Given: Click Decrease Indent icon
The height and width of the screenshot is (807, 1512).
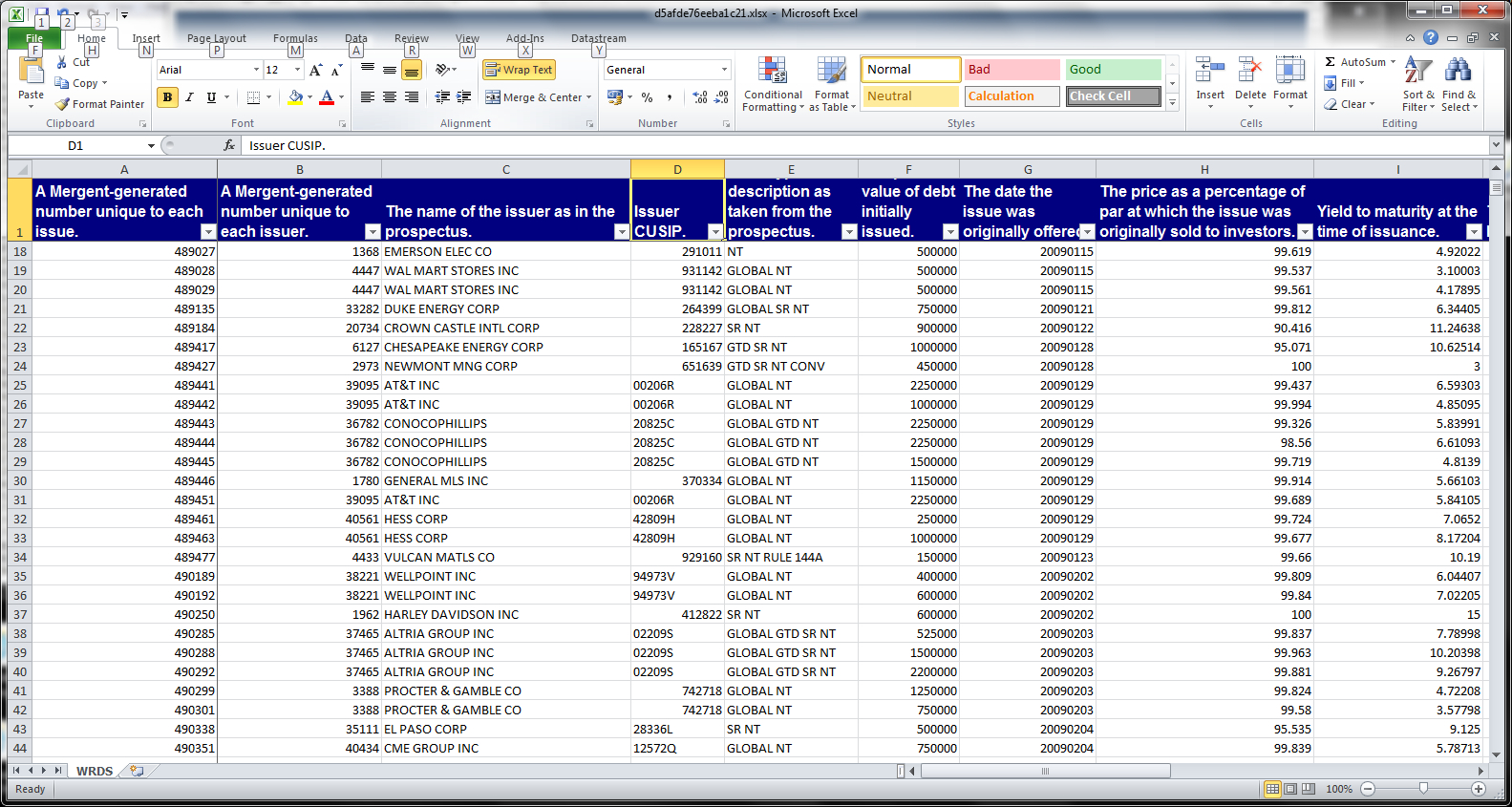Looking at the screenshot, I should pos(442,97).
